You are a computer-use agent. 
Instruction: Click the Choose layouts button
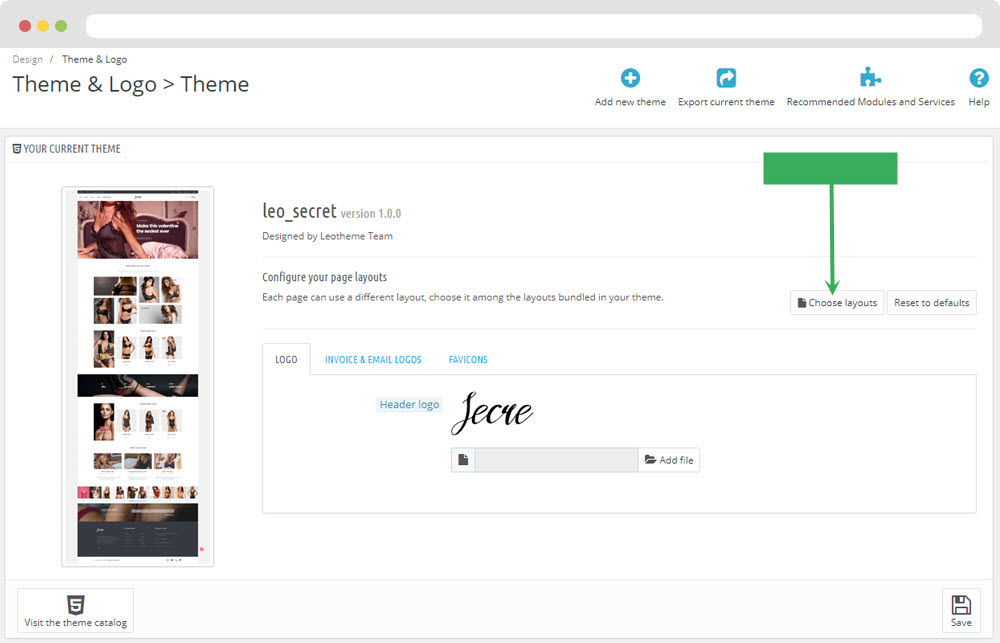click(x=837, y=302)
